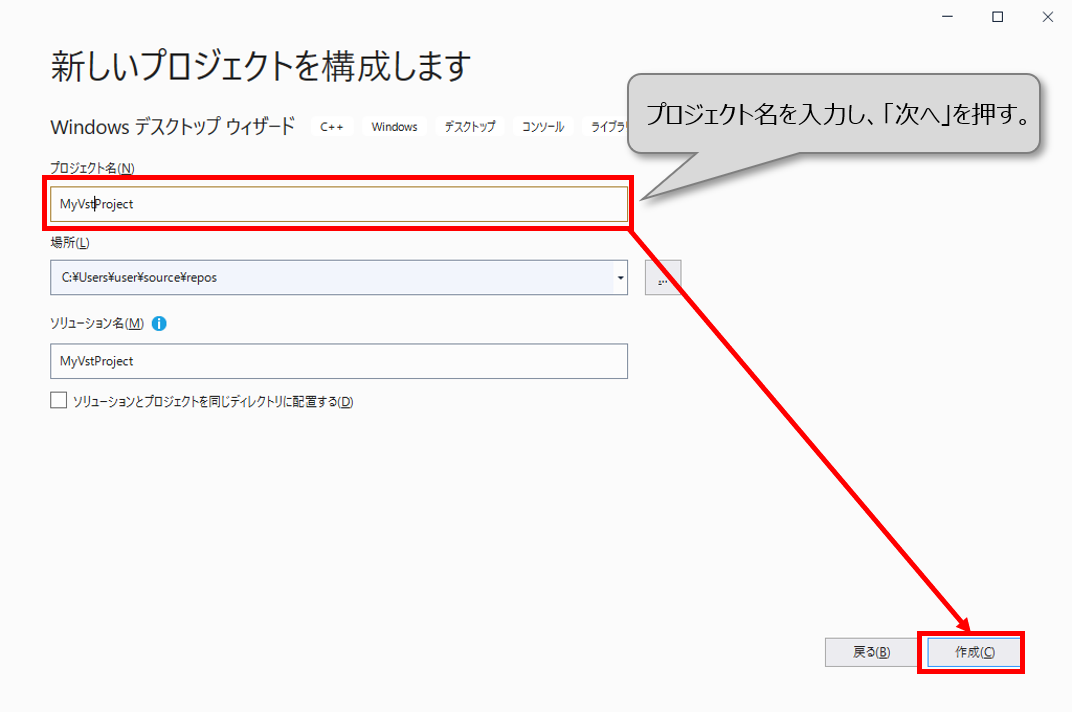Click the コンソール tag label
This screenshot has width=1072, height=712.
click(543, 127)
